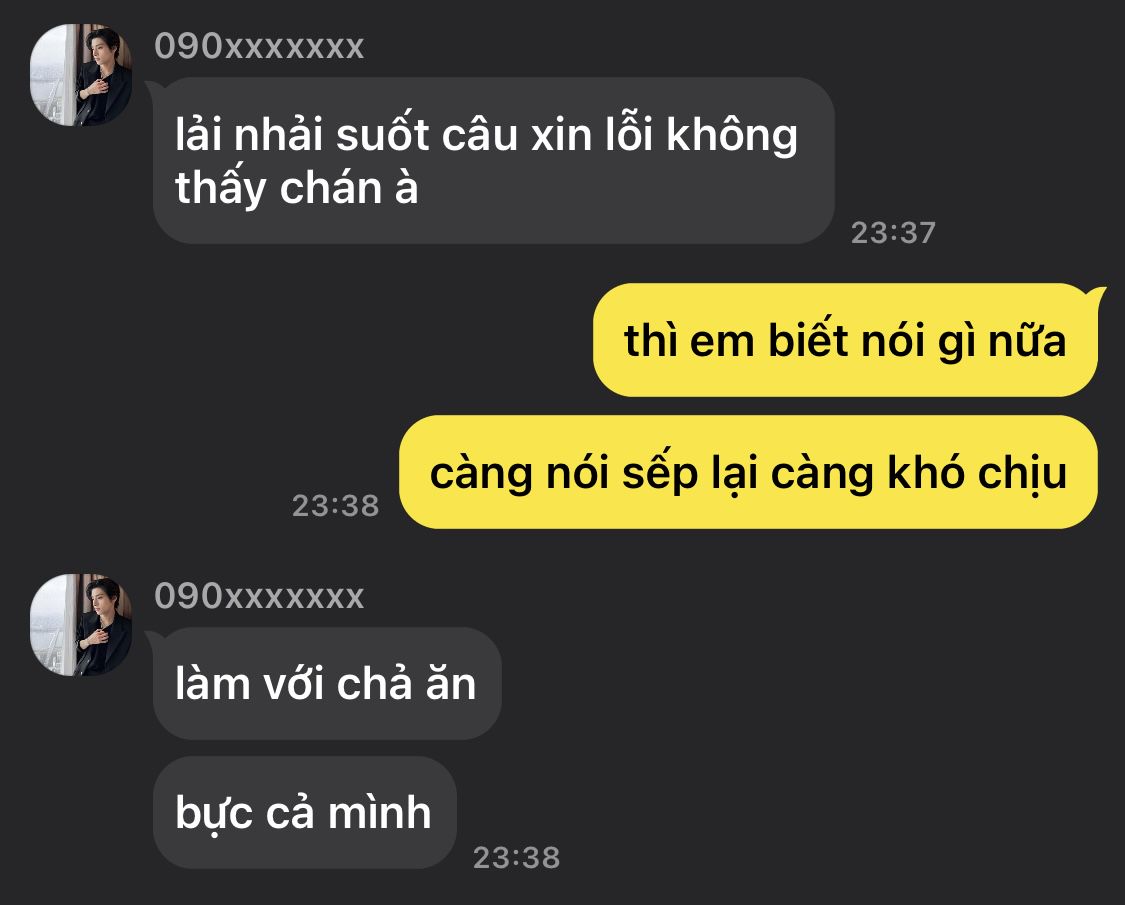Click the words 'khó chịu' in the yellow bubble
This screenshot has height=905, width=1125.
coord(977,474)
